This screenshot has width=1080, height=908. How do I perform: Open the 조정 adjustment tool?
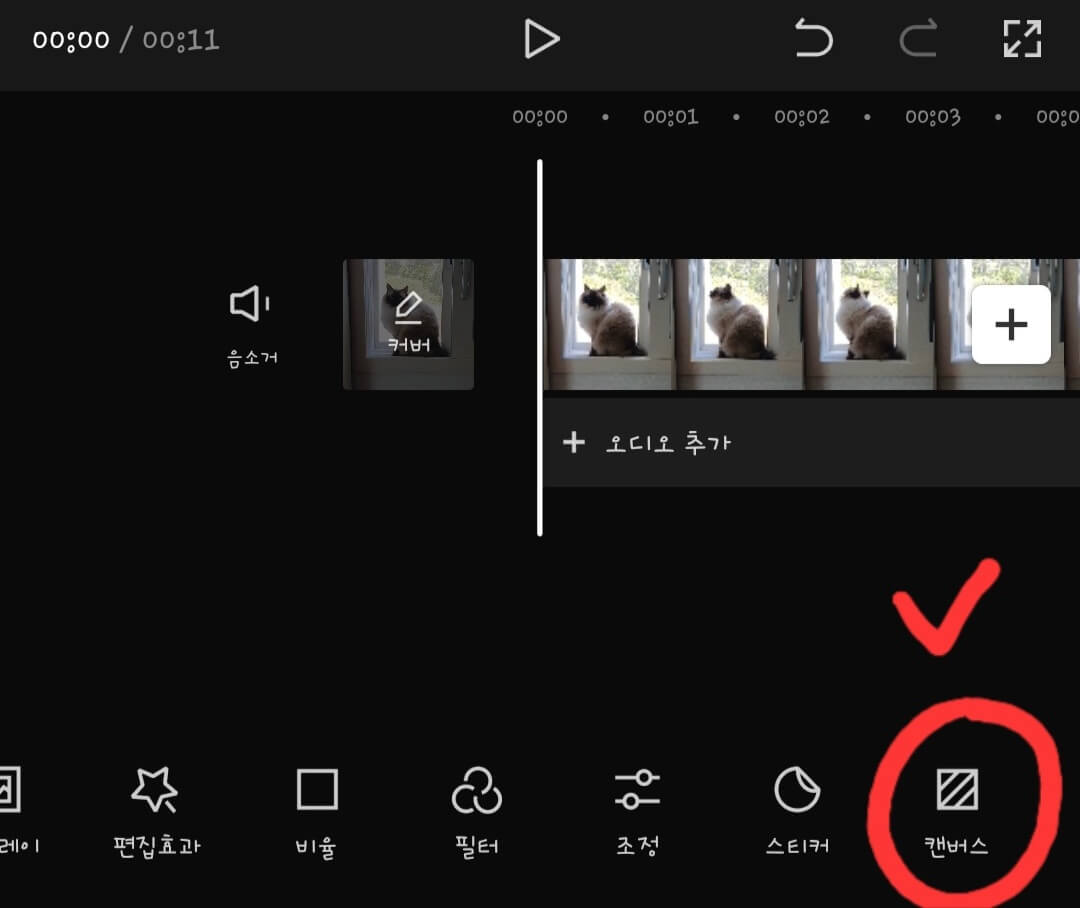(x=637, y=813)
